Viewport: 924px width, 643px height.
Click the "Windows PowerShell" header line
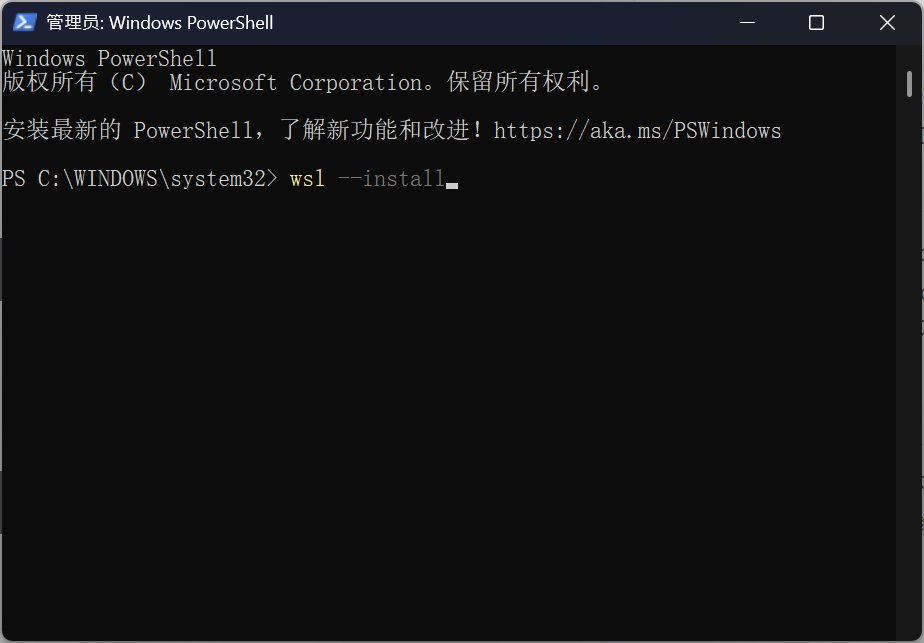click(x=109, y=59)
